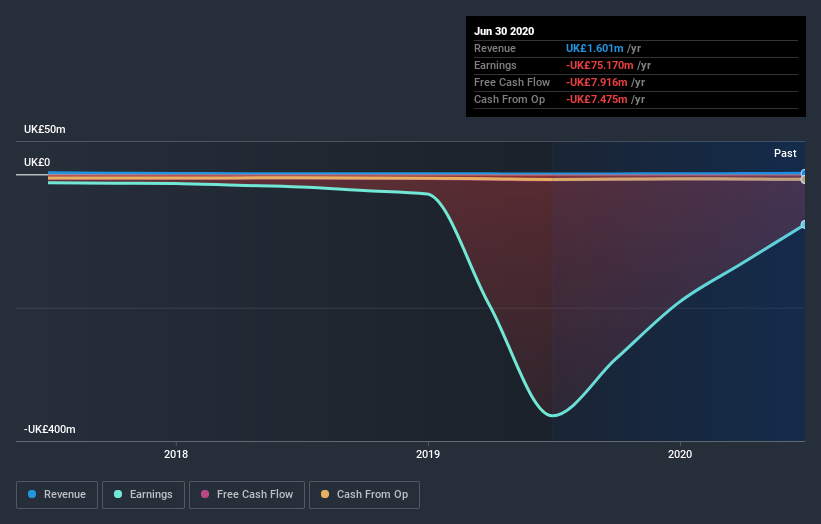Click the 'Jun 30 2020' tooltip date
The image size is (821, 524).
pos(504,31)
